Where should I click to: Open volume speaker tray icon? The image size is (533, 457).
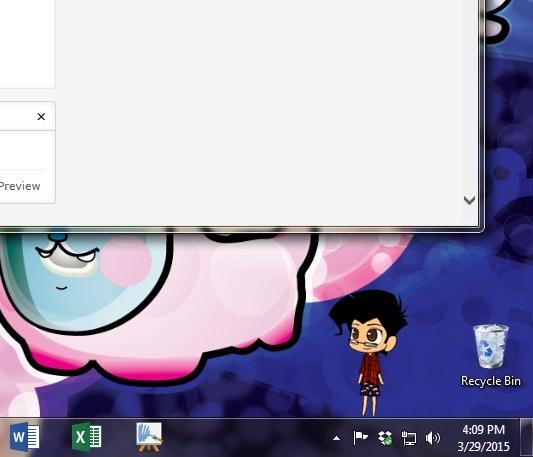pyautogui.click(x=432, y=438)
